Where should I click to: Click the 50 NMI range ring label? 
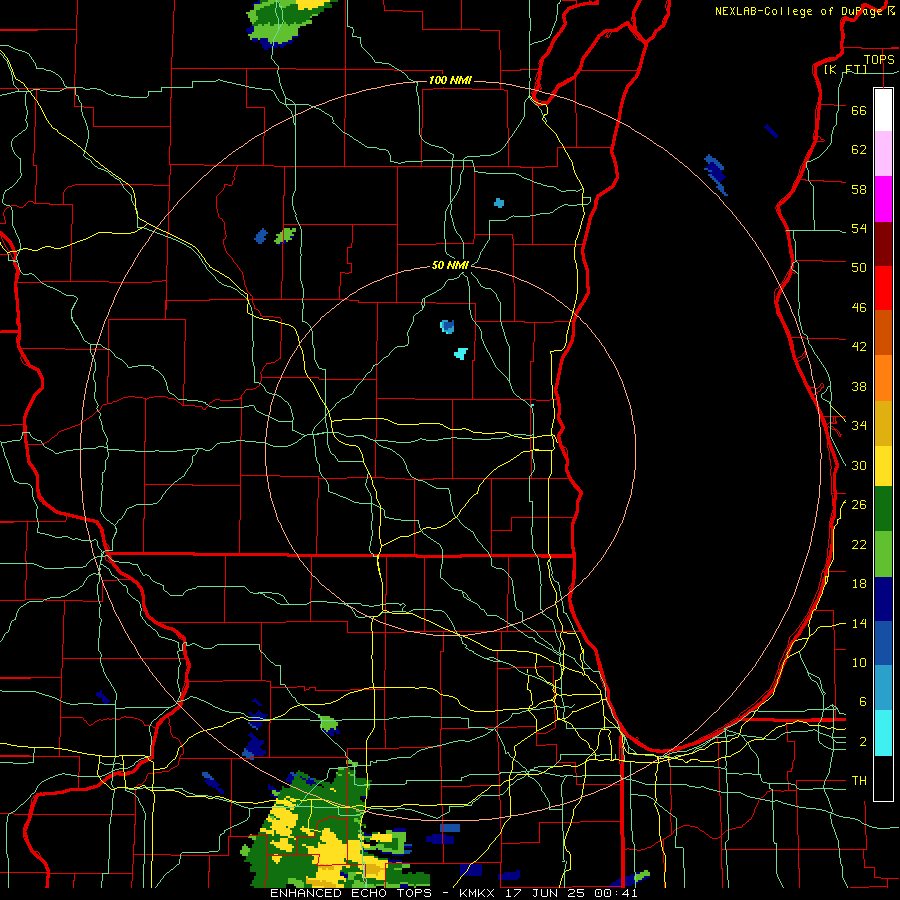point(450,265)
